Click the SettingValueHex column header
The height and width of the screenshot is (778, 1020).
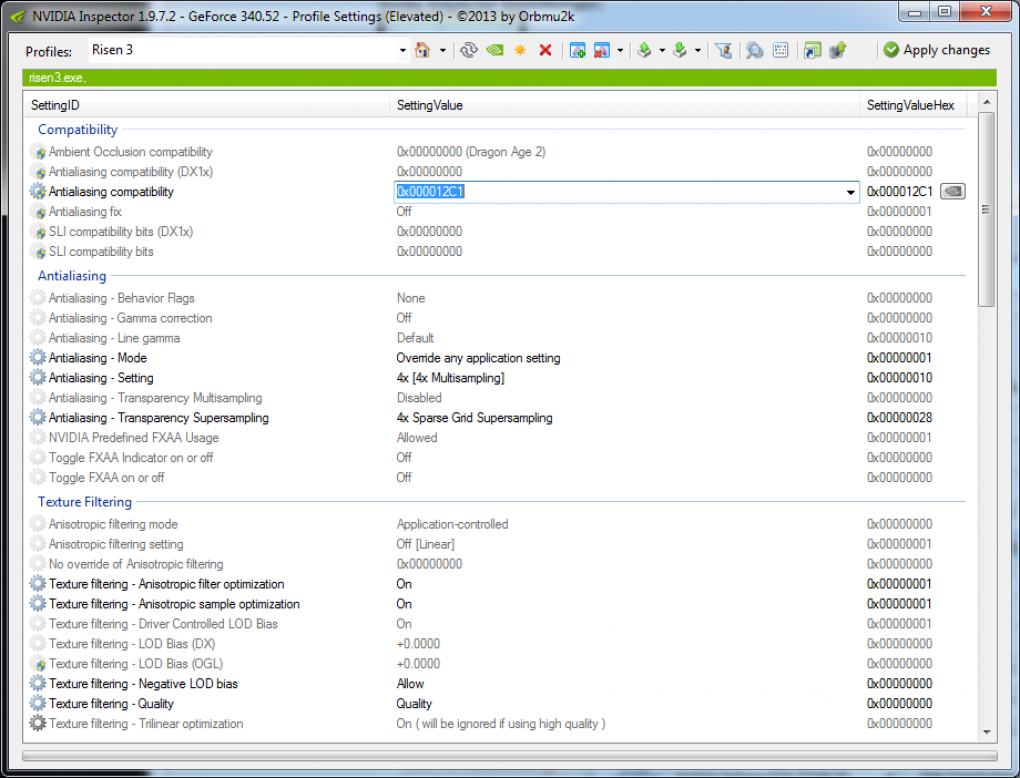[912, 105]
